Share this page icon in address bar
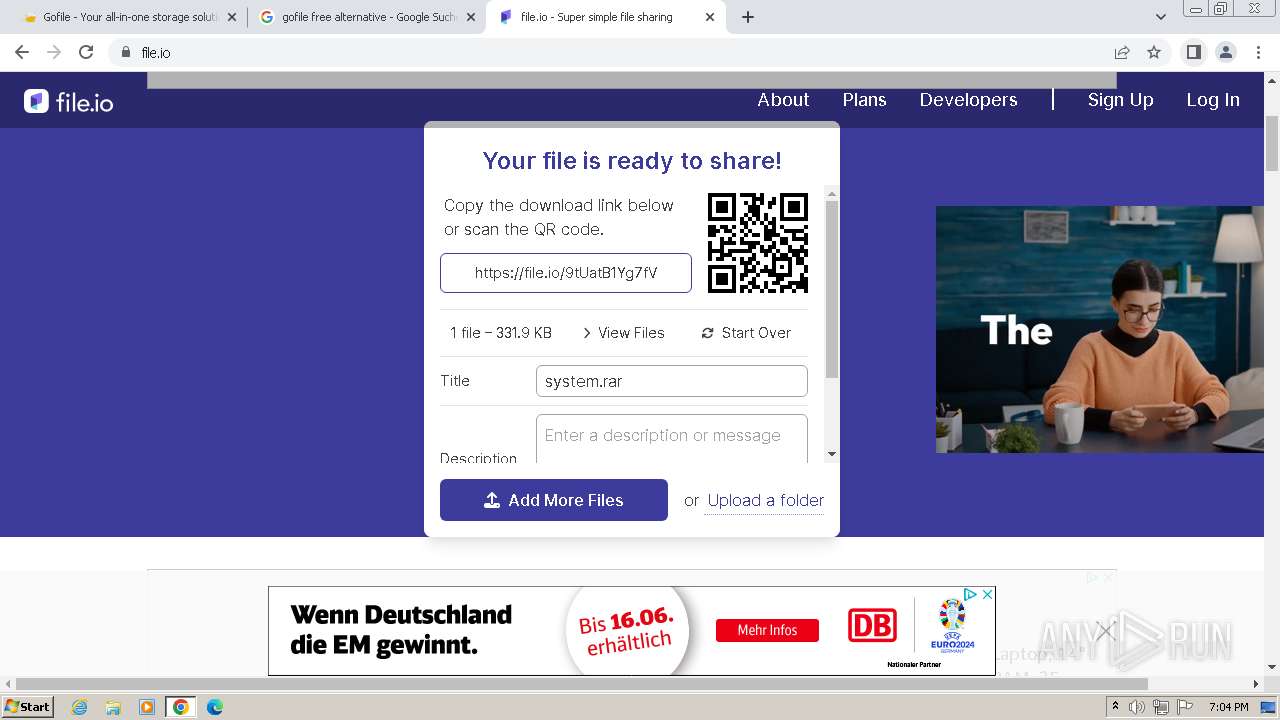The width and height of the screenshot is (1280, 720). [1122, 52]
